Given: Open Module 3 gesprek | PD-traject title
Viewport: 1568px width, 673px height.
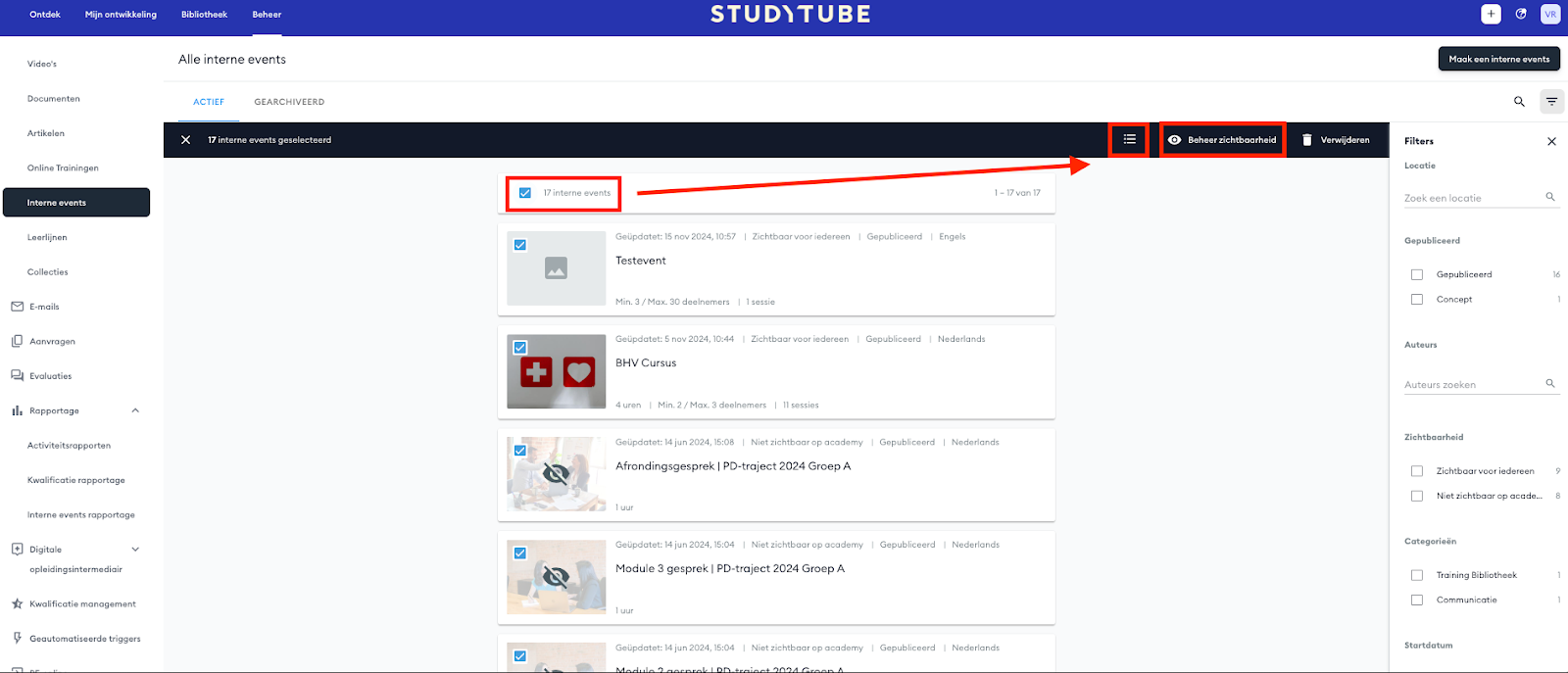Looking at the screenshot, I should point(730,568).
